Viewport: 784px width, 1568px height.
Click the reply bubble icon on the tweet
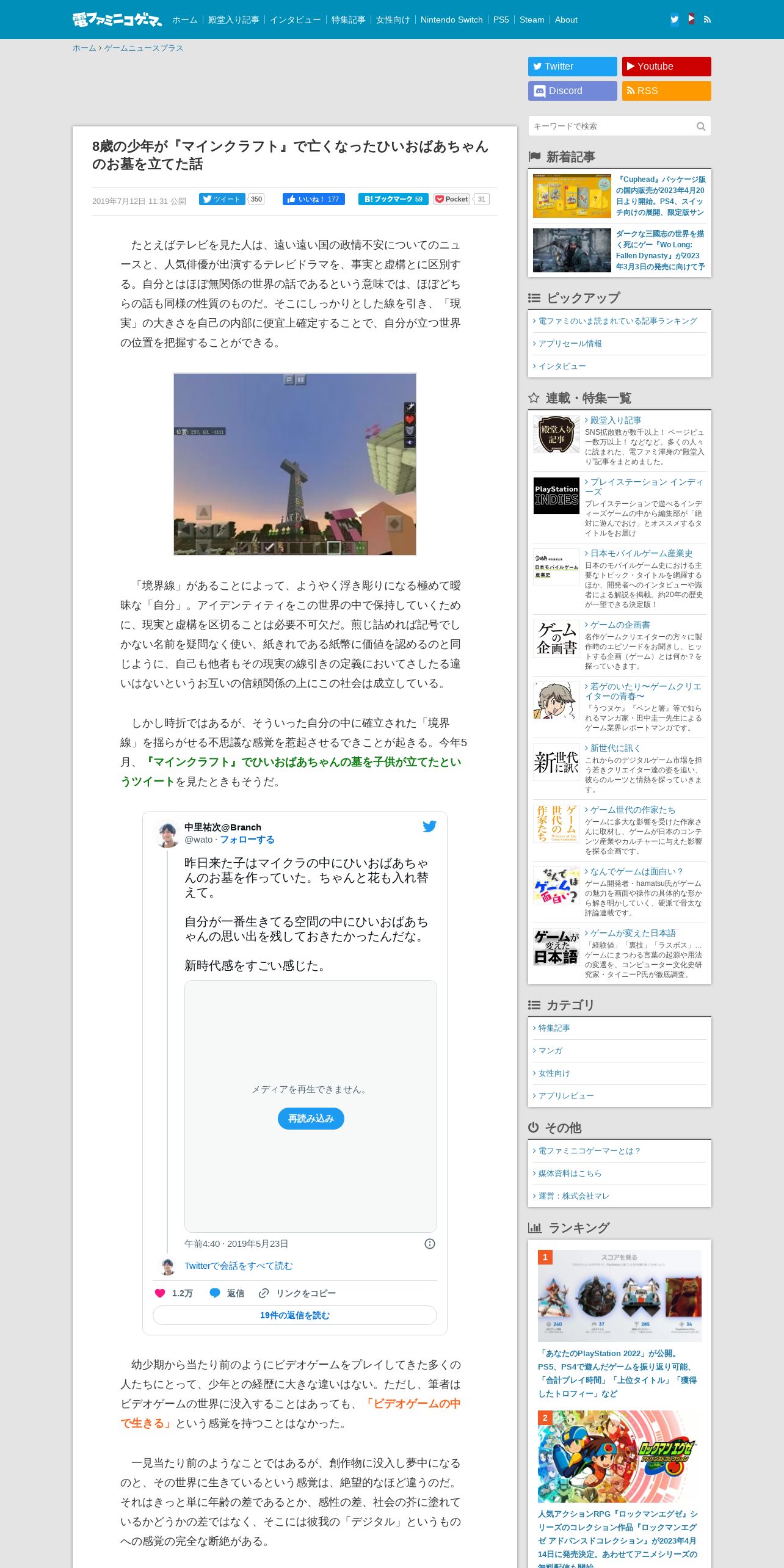tap(215, 1293)
